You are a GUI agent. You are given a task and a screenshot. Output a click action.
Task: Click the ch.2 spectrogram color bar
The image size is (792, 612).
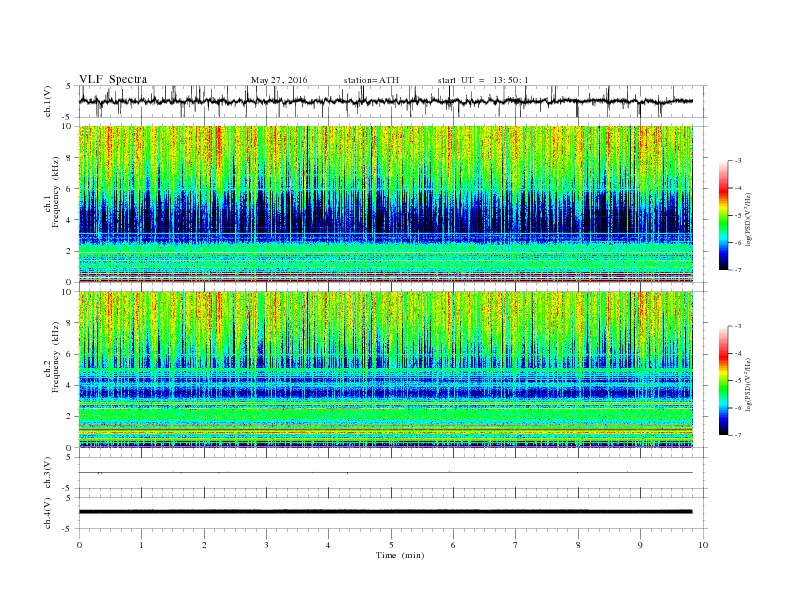[x=723, y=380]
